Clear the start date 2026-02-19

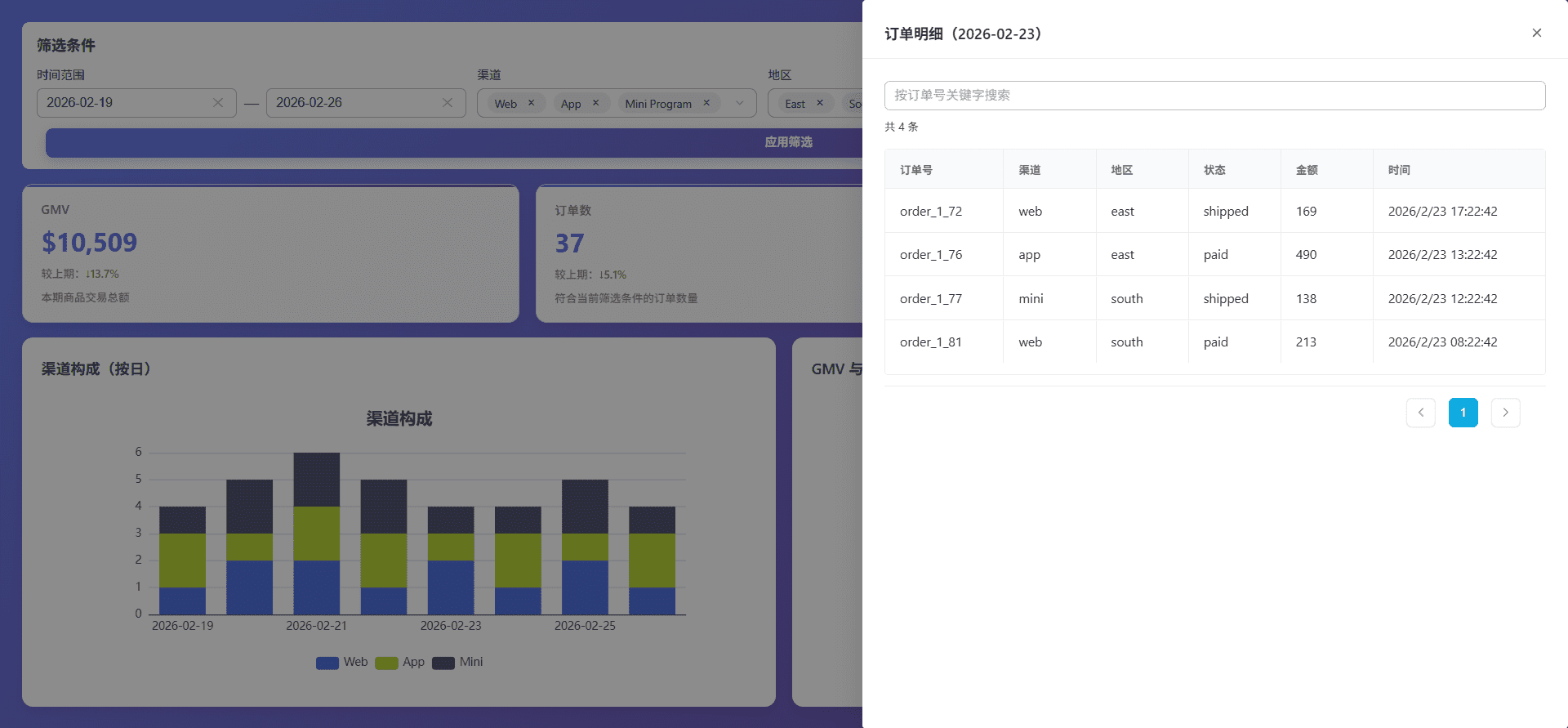[x=218, y=103]
